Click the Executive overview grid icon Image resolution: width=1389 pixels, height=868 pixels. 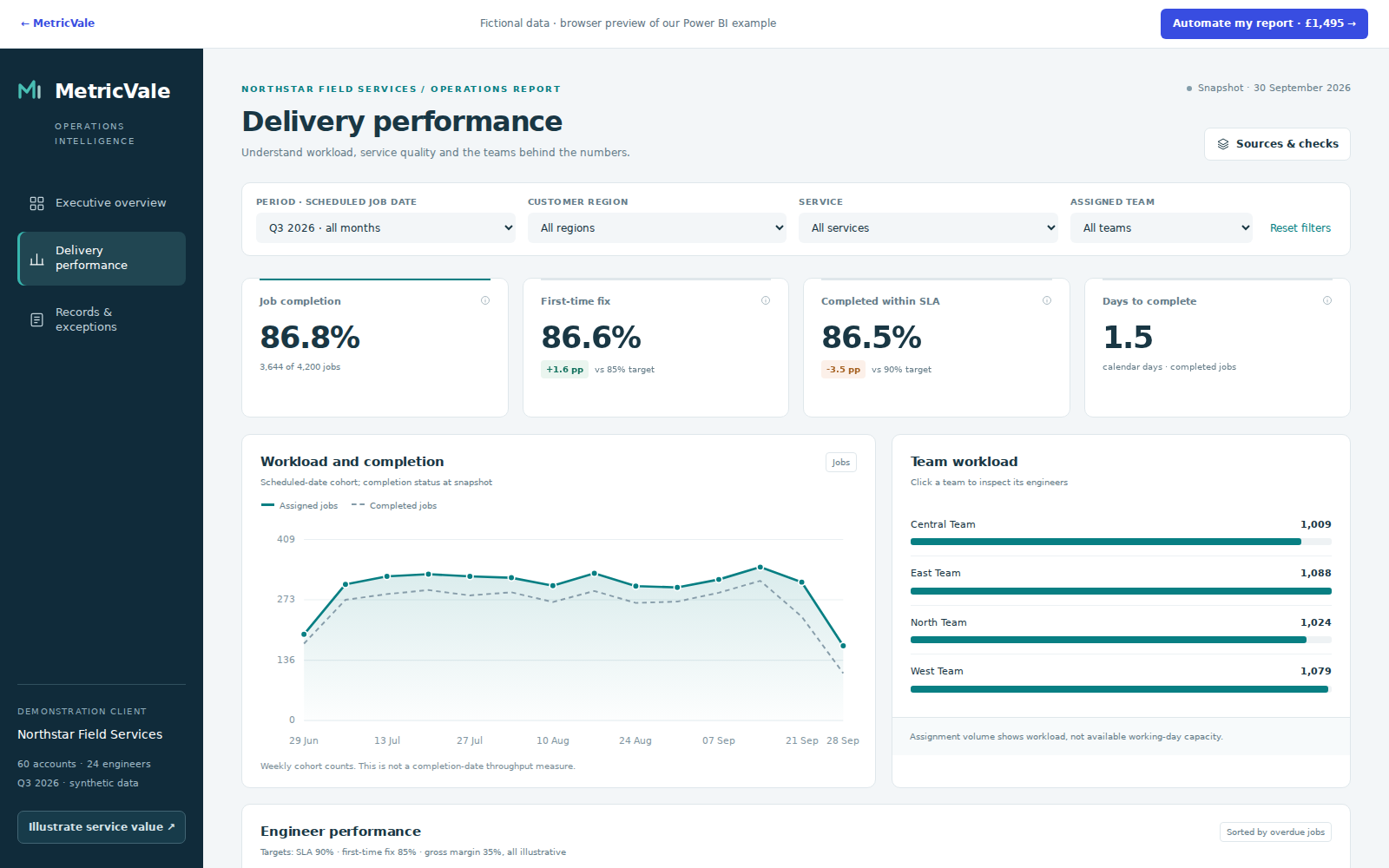[36, 203]
